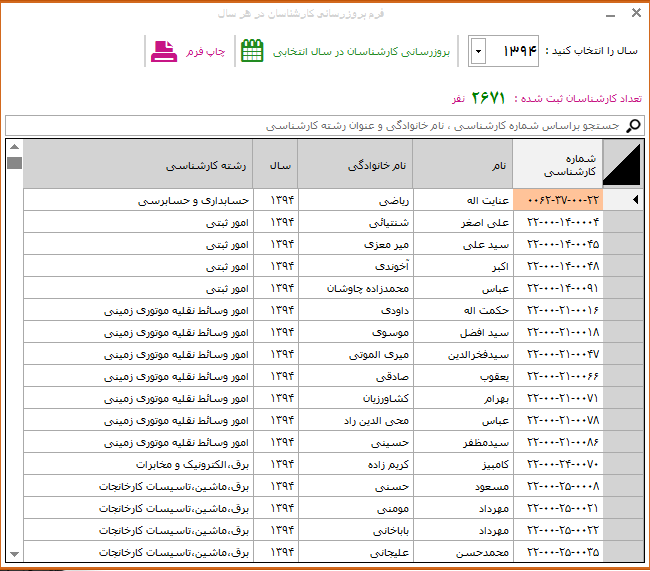
Task: Select first name cell عنایت اله
Action: click(463, 200)
